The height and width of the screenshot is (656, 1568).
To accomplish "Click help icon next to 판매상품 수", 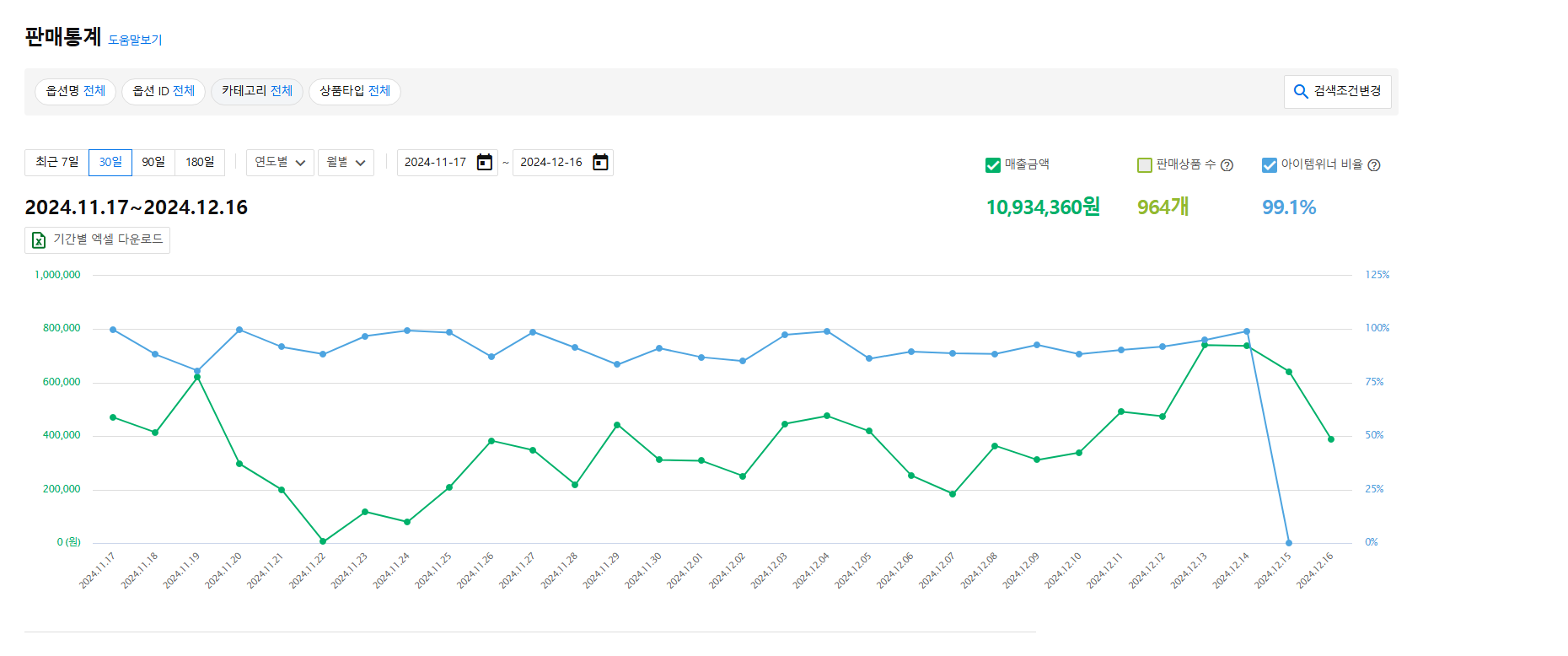I will [1227, 165].
